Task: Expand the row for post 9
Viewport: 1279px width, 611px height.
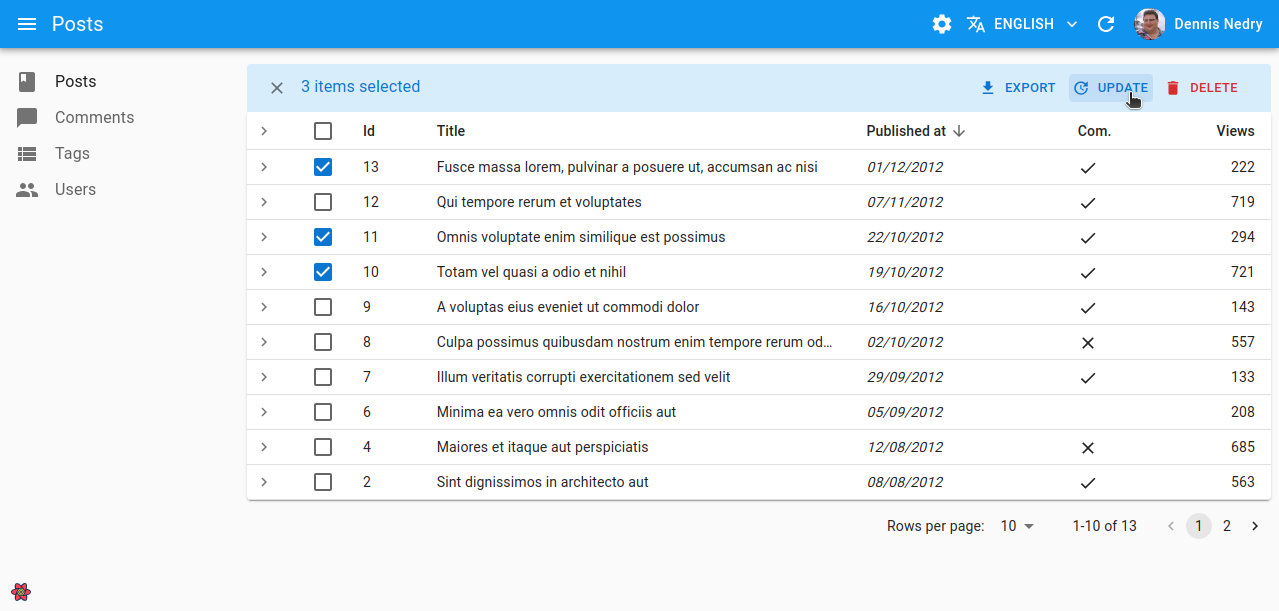Action: coord(264,307)
